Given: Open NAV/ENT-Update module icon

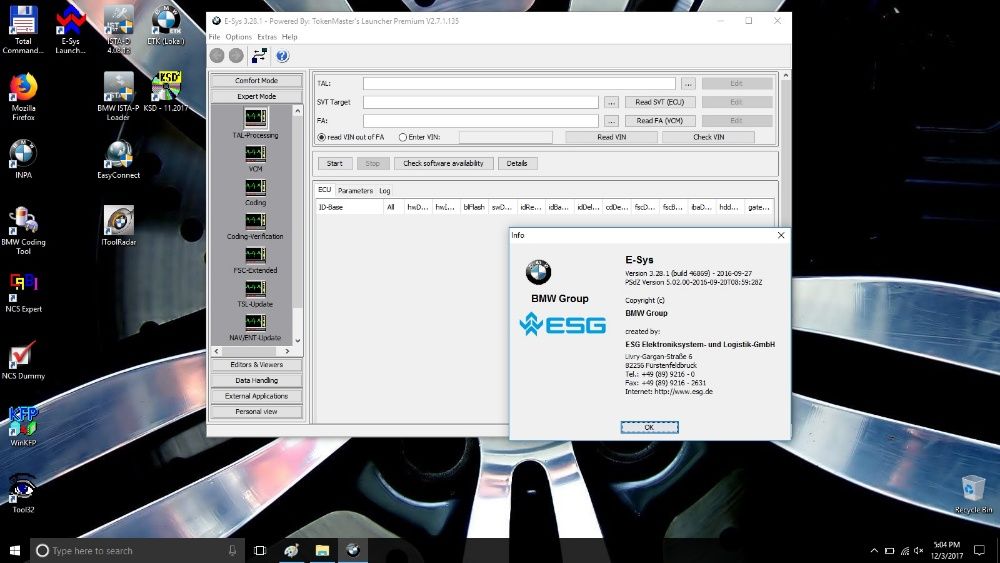Looking at the screenshot, I should click(x=256, y=323).
